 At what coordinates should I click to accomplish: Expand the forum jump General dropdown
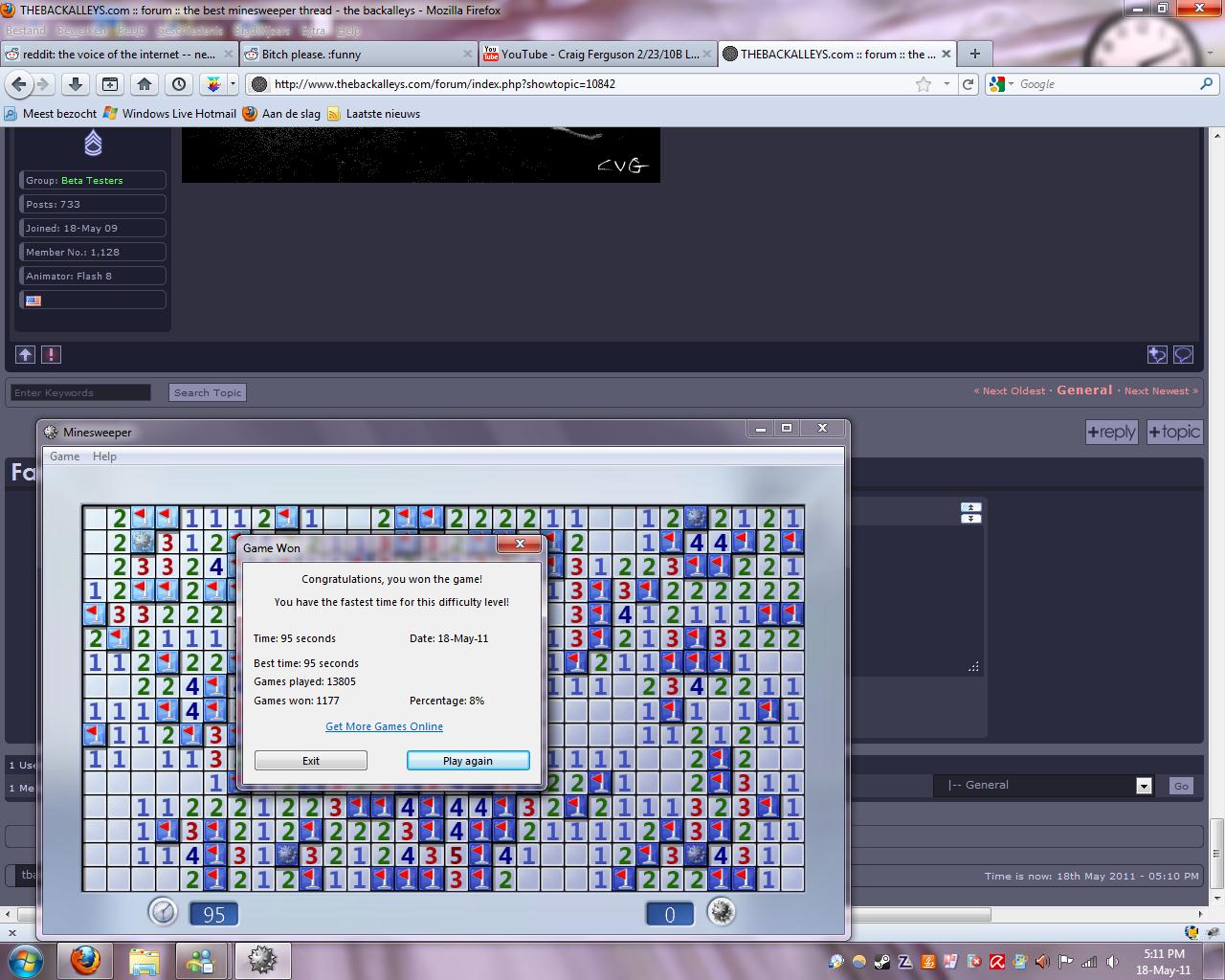(x=1143, y=786)
